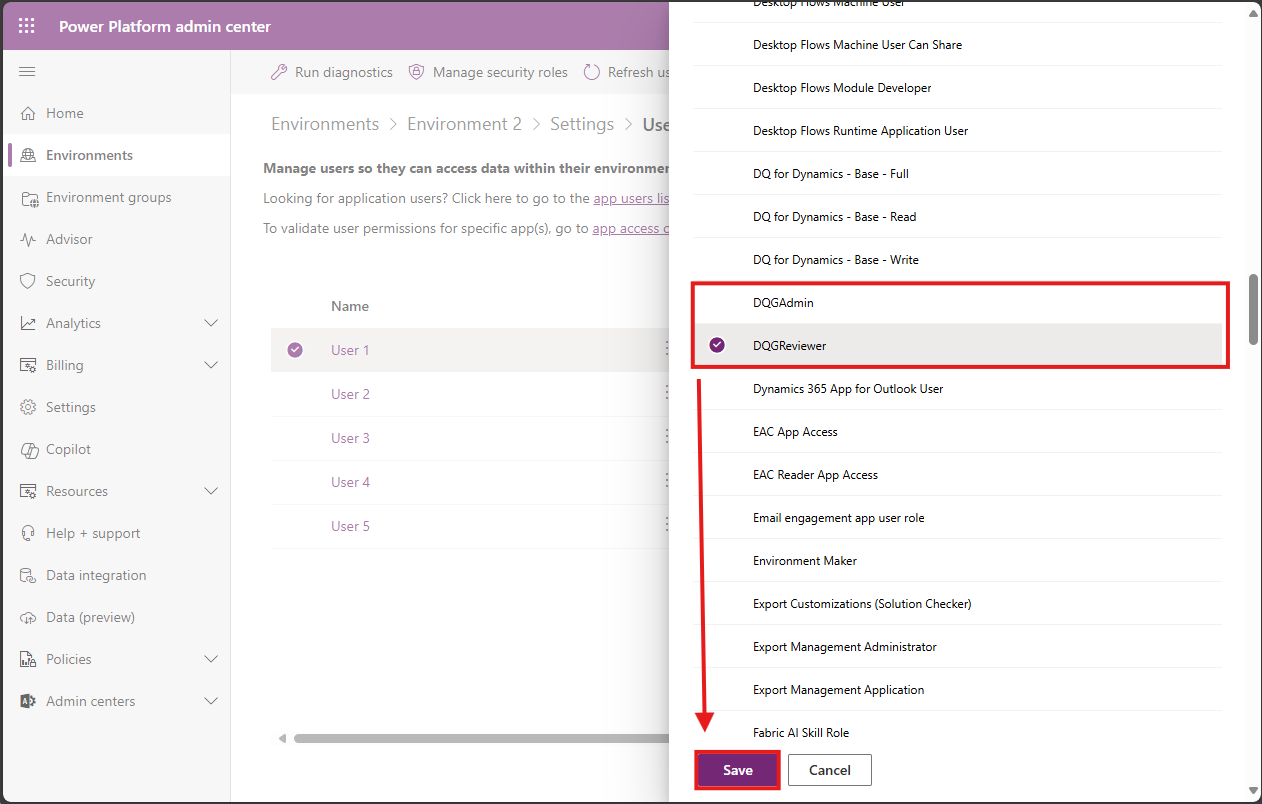Expand the Policies chevron
Viewport: 1262px width, 804px height.
click(211, 659)
